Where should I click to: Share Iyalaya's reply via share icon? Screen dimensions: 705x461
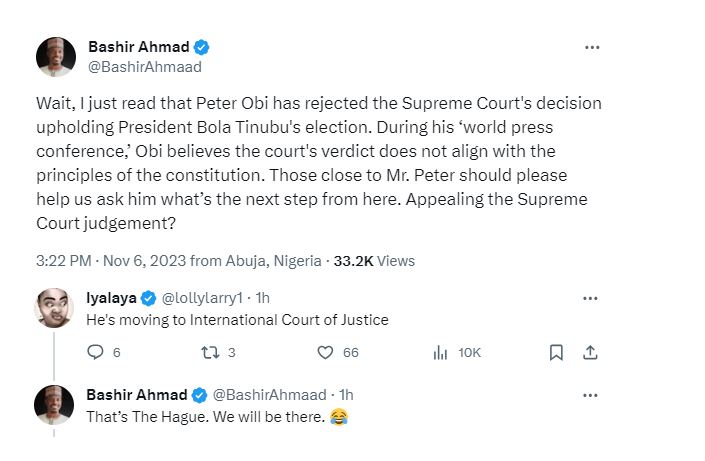click(x=590, y=352)
